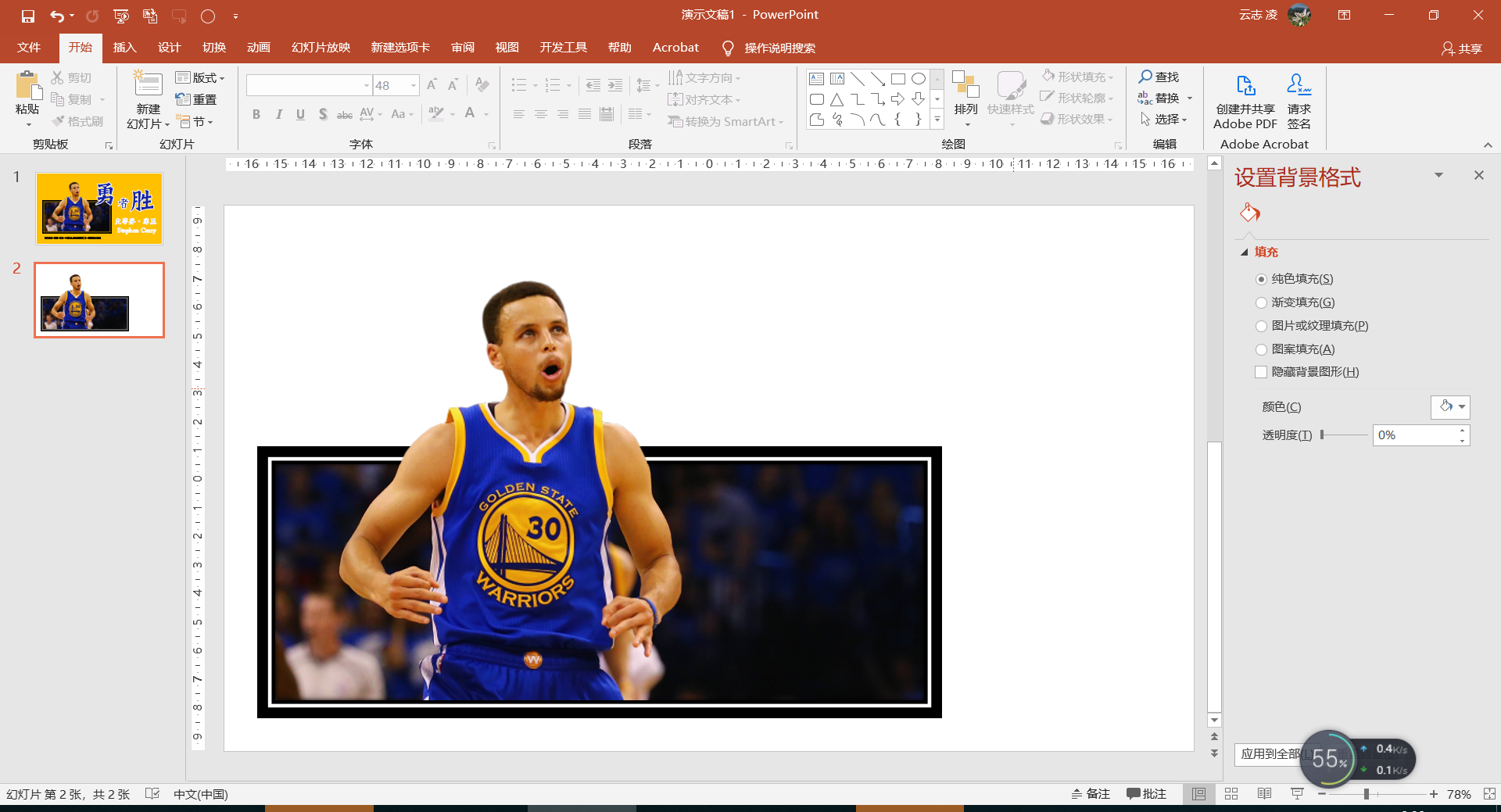Click the zoom slider in status bar
The width and height of the screenshot is (1501, 812).
(1377, 794)
